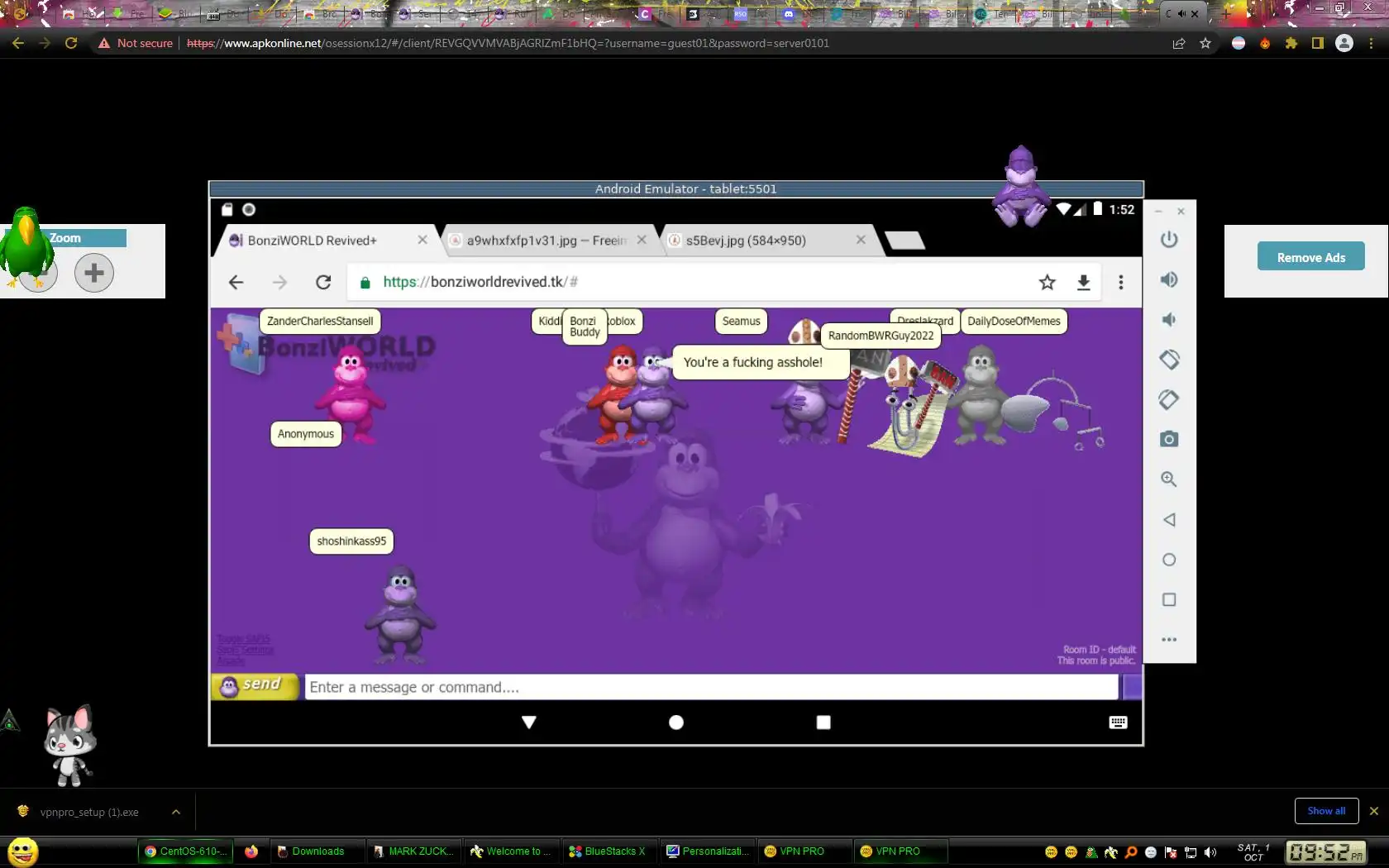Open the vpnpro_setup (1).exe download
The height and width of the screenshot is (868, 1389).
tap(89, 812)
